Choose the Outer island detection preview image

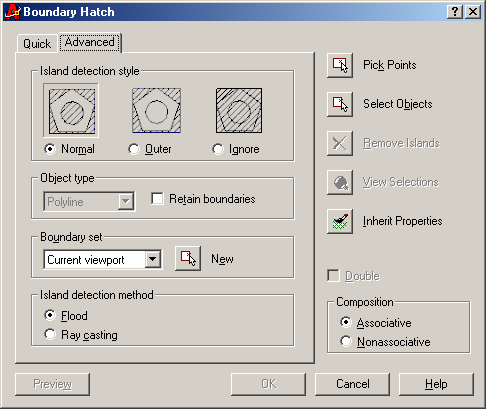[x=156, y=110]
